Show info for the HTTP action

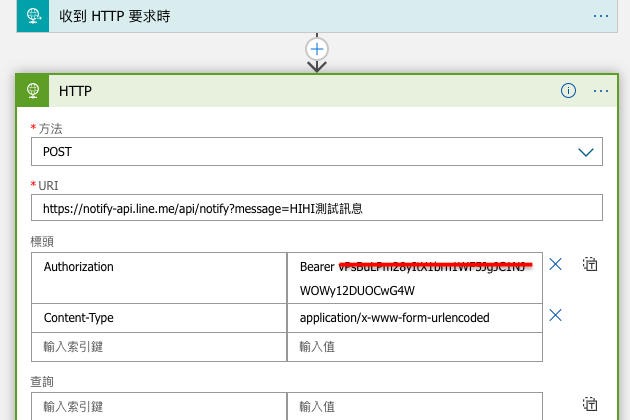pos(568,91)
